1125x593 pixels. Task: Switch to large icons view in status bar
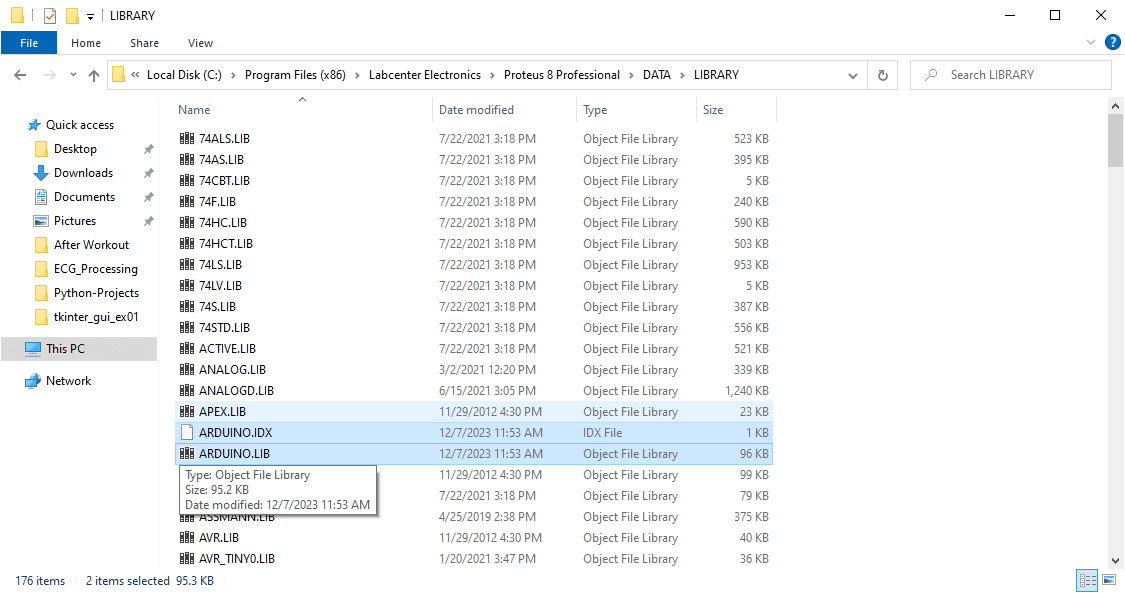tap(1107, 580)
